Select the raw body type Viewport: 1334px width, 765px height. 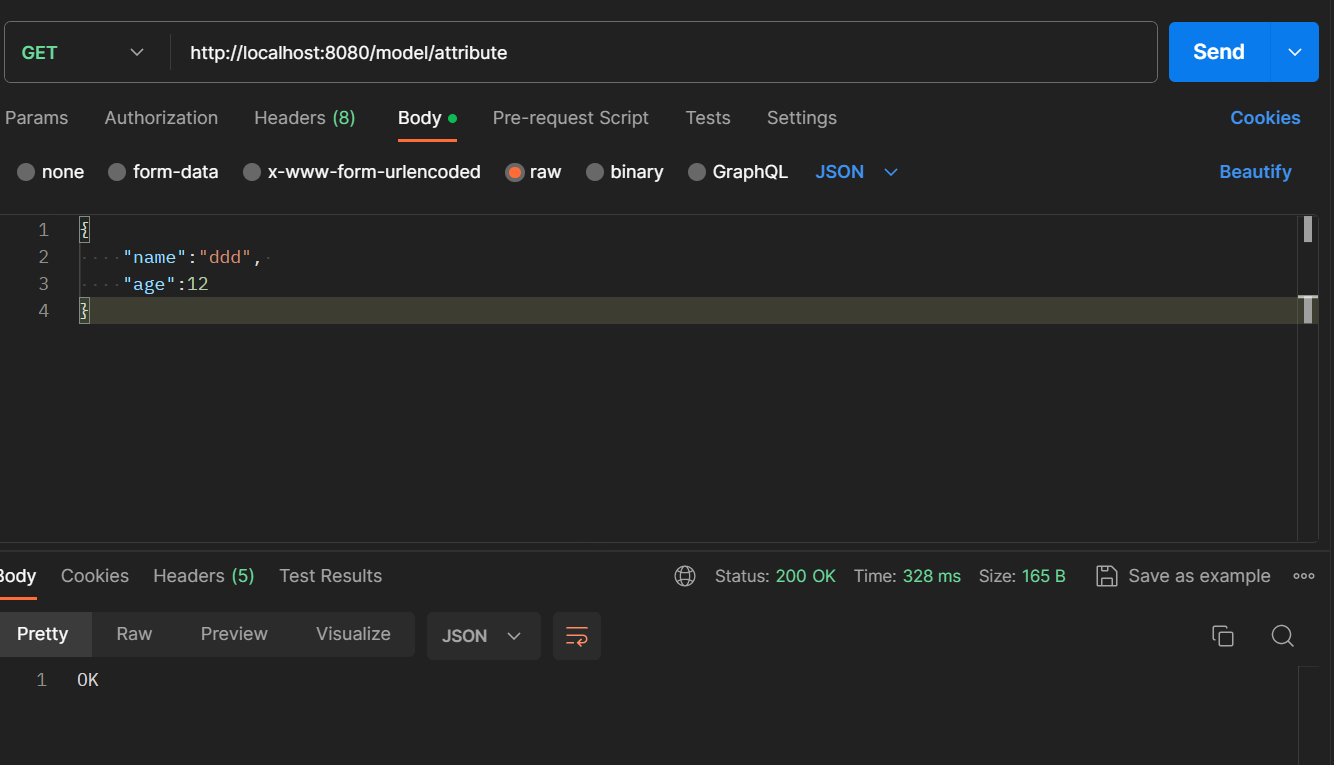coord(534,172)
